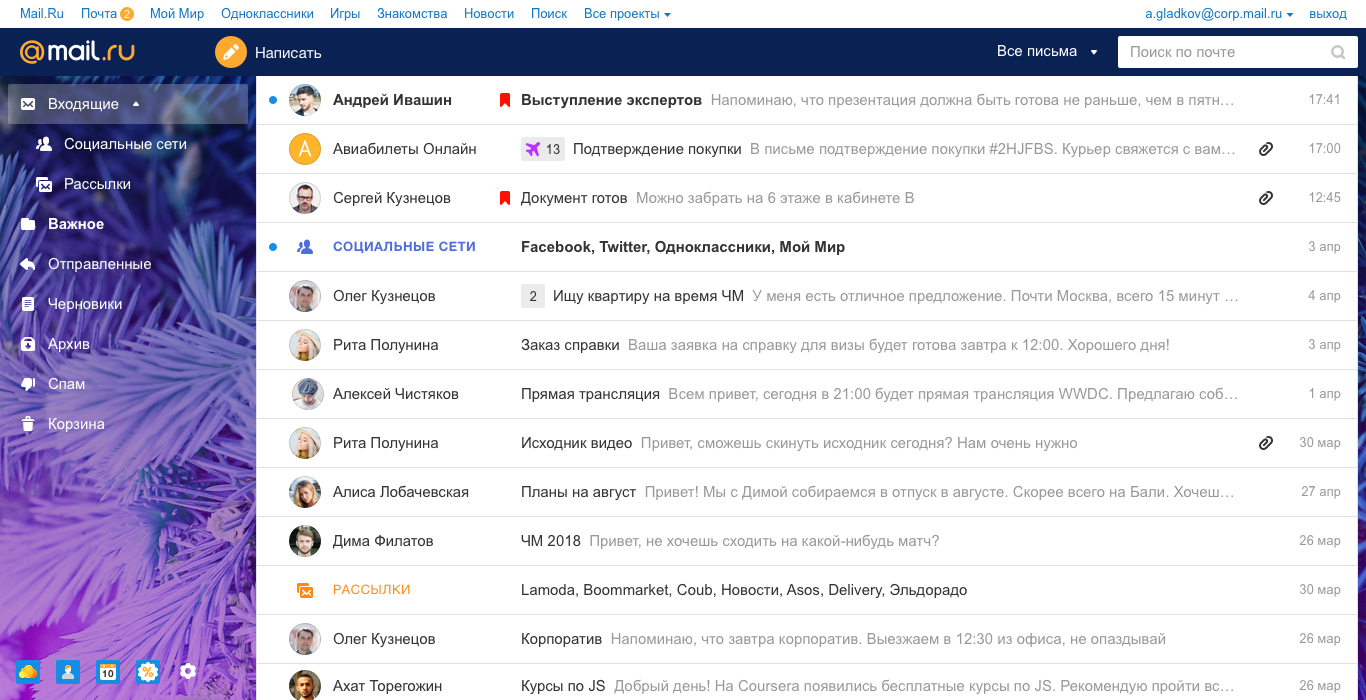Click Сергей Кузнецов's avatar photo

(305, 198)
